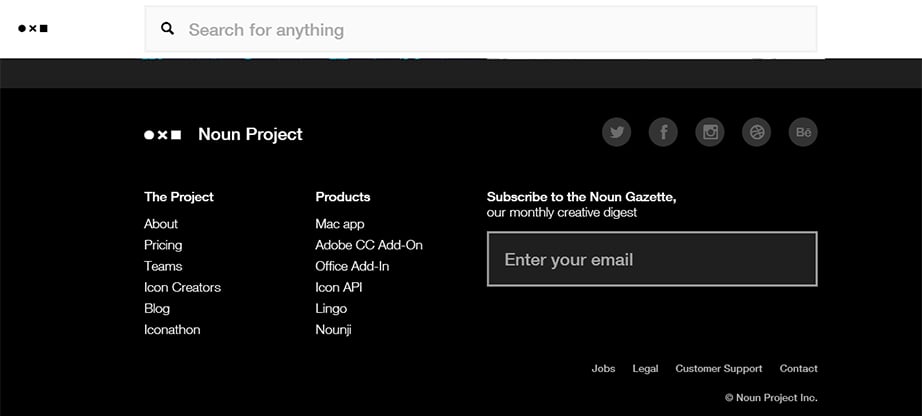Image resolution: width=922 pixels, height=416 pixels.
Task: Open the Adobe CC Add-On link
Action: pos(369,245)
